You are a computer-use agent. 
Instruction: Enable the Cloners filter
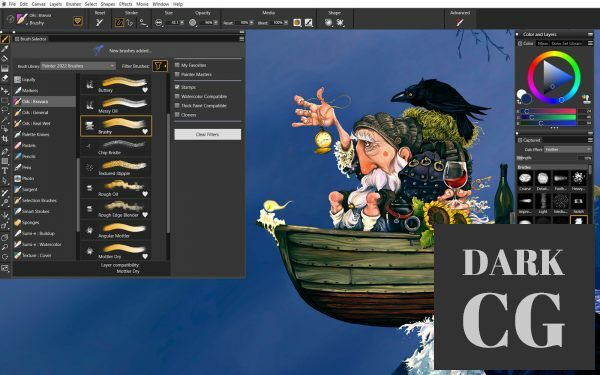coord(177,114)
